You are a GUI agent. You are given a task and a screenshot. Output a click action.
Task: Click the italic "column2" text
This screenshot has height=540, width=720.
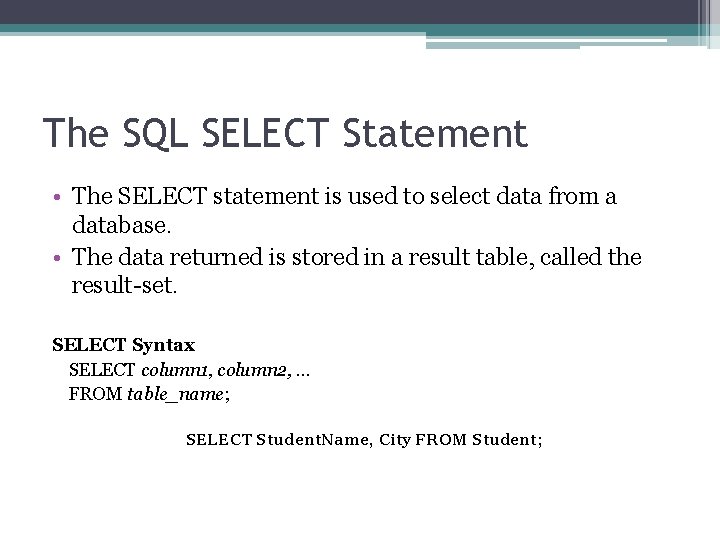[253, 370]
